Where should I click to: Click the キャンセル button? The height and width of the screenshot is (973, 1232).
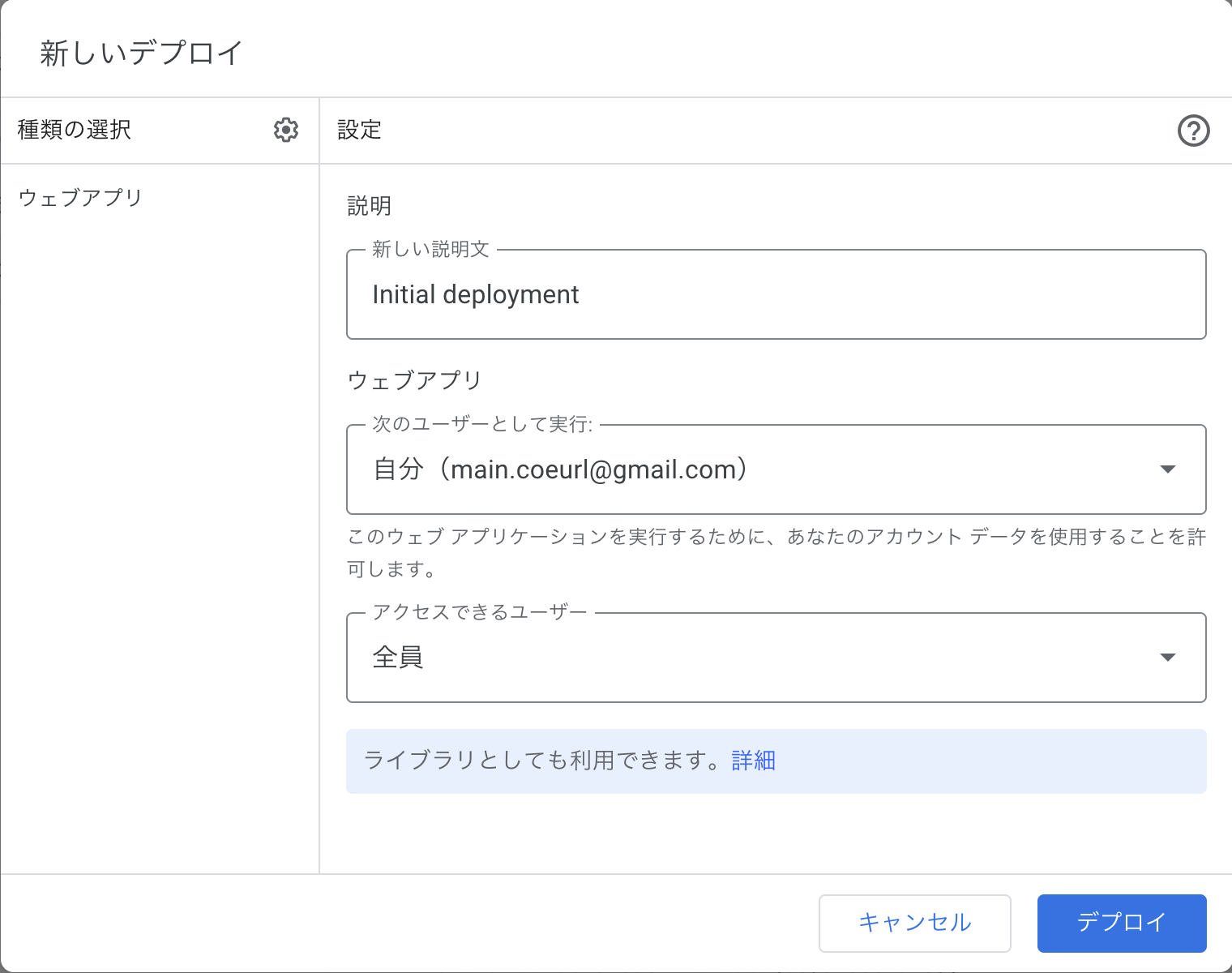click(x=915, y=923)
